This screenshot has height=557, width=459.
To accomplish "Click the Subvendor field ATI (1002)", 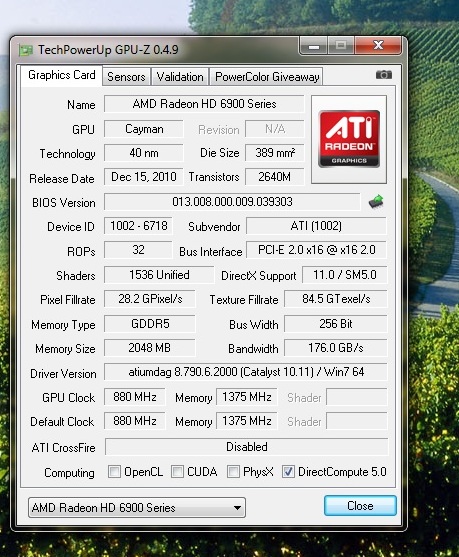I will (316, 226).
